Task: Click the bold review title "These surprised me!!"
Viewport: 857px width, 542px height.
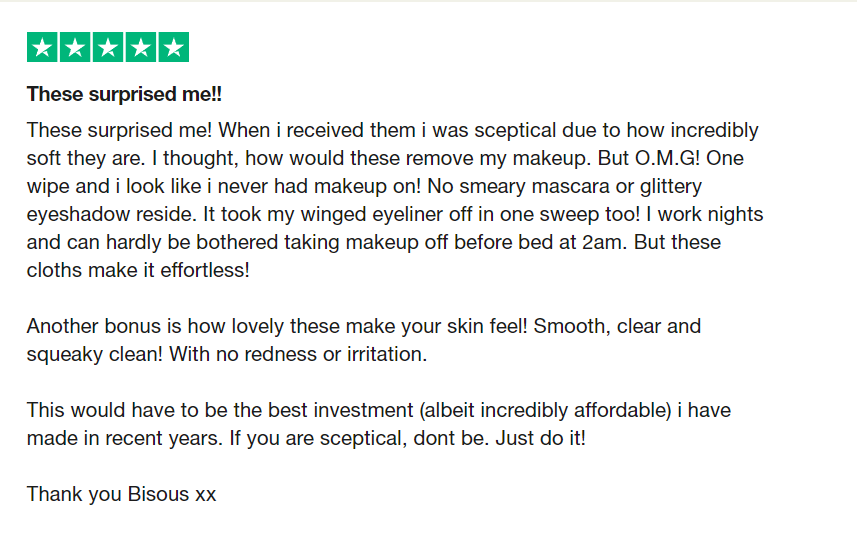Action: pyautogui.click(x=124, y=95)
